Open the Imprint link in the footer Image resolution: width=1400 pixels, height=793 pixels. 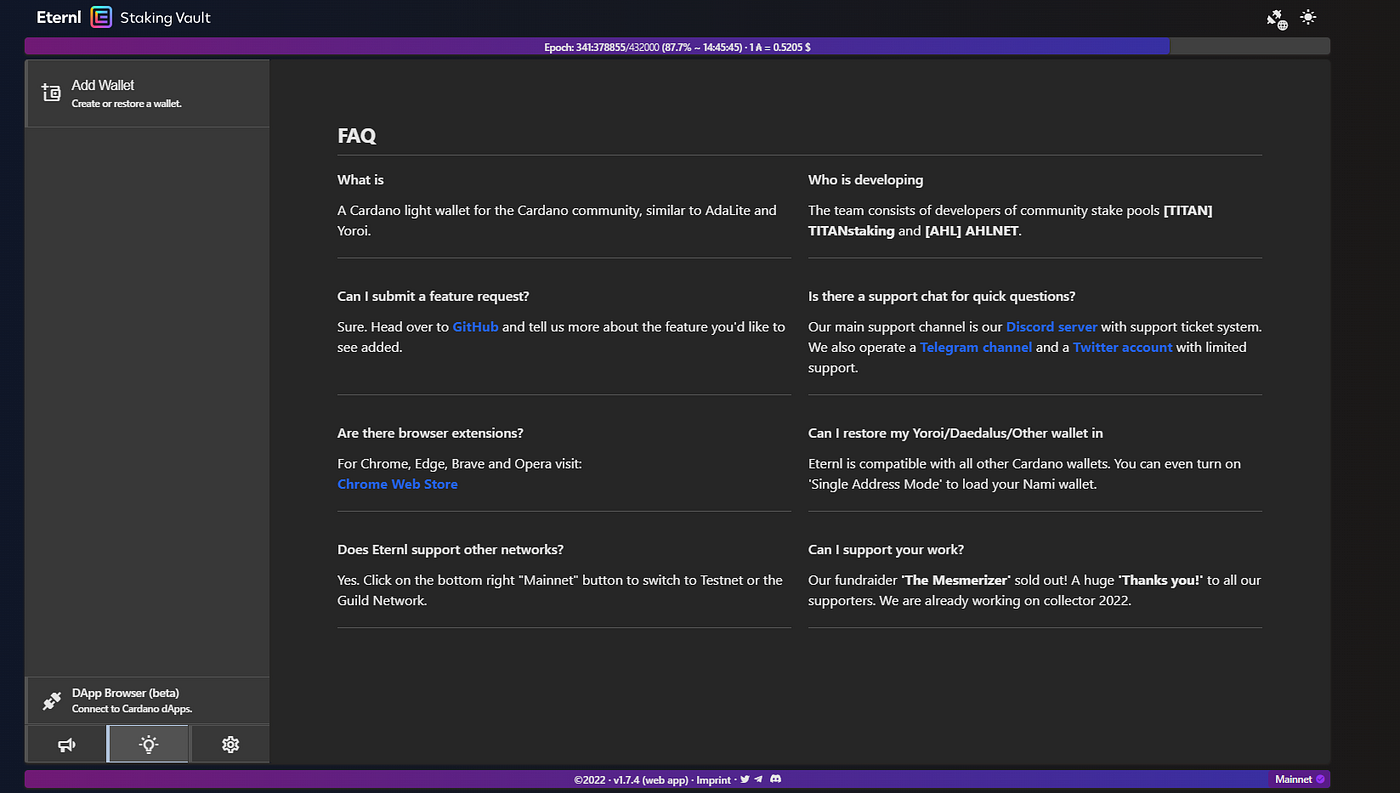click(x=715, y=779)
